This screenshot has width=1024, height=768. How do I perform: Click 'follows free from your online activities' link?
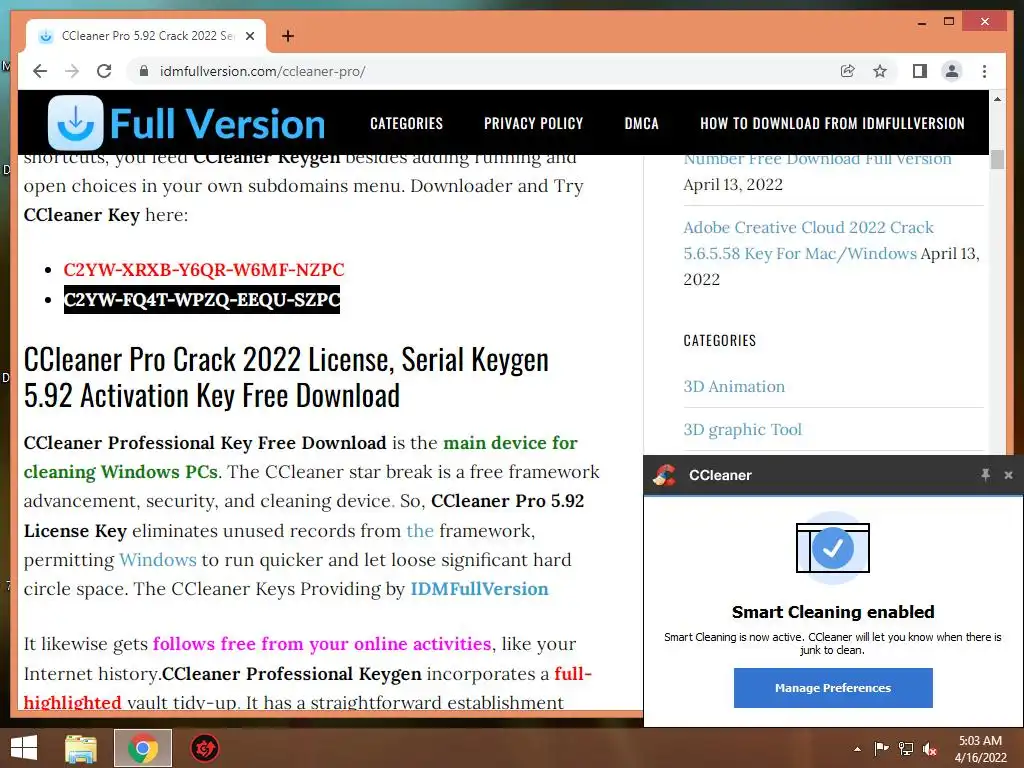[322, 644]
